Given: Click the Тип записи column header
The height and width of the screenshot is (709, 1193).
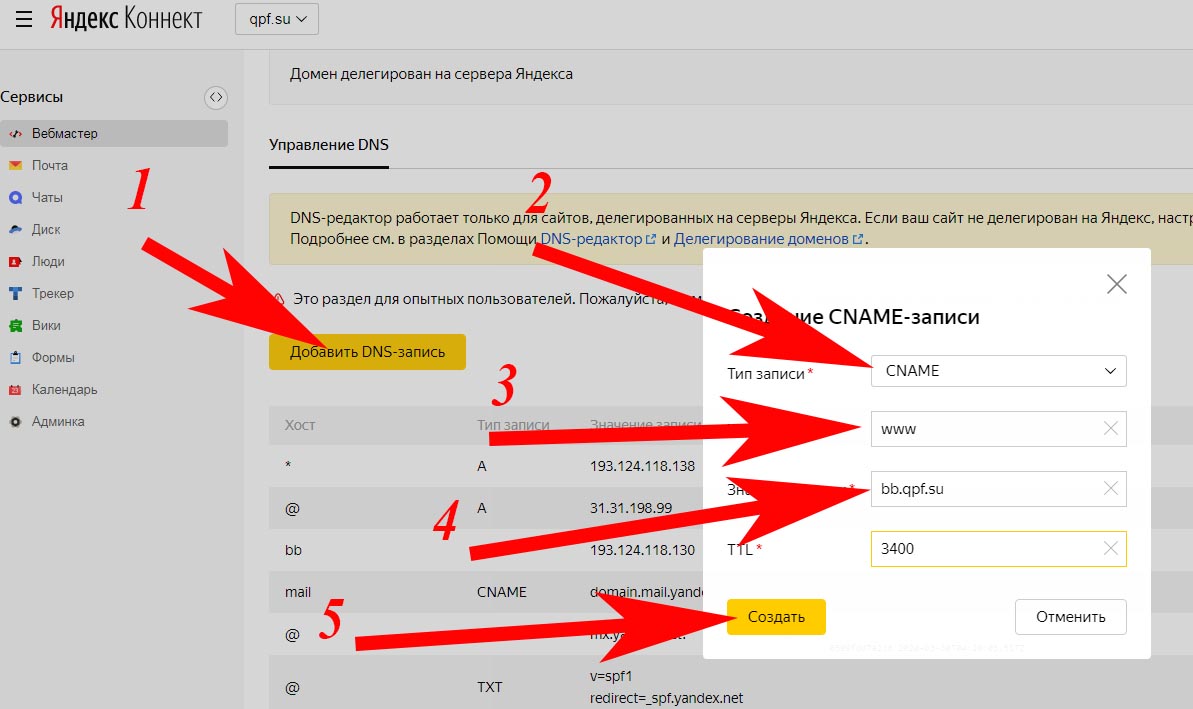Looking at the screenshot, I should coord(513,425).
